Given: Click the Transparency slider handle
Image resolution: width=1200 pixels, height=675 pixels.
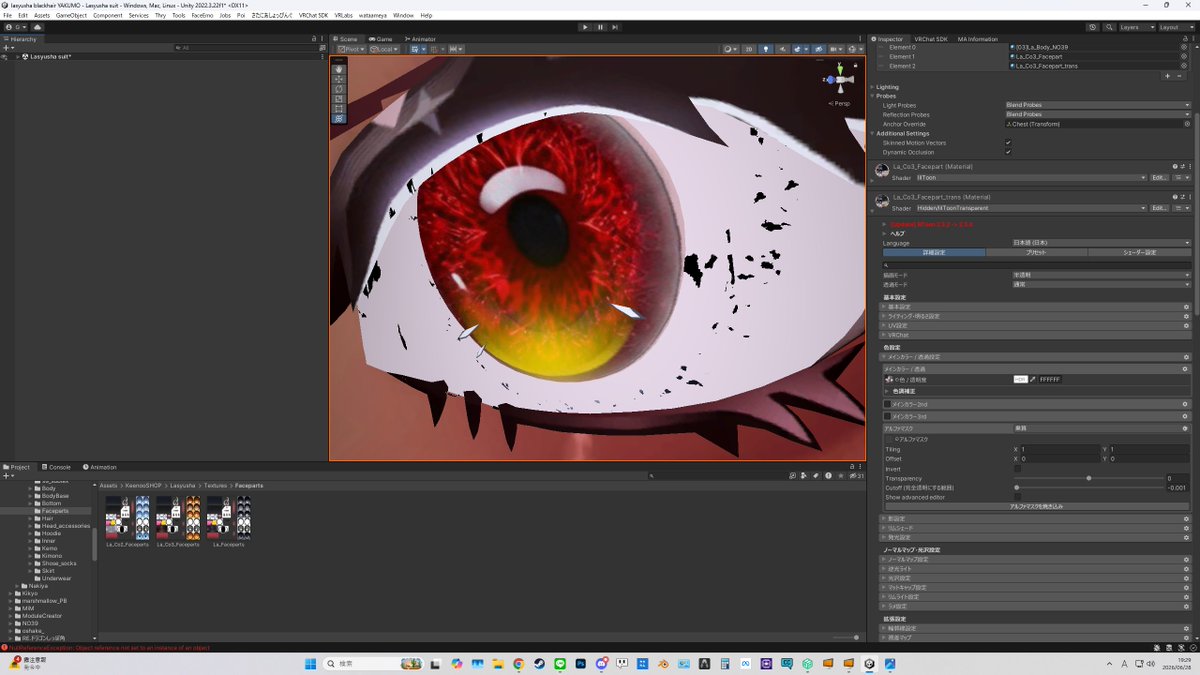Looking at the screenshot, I should click(1089, 479).
